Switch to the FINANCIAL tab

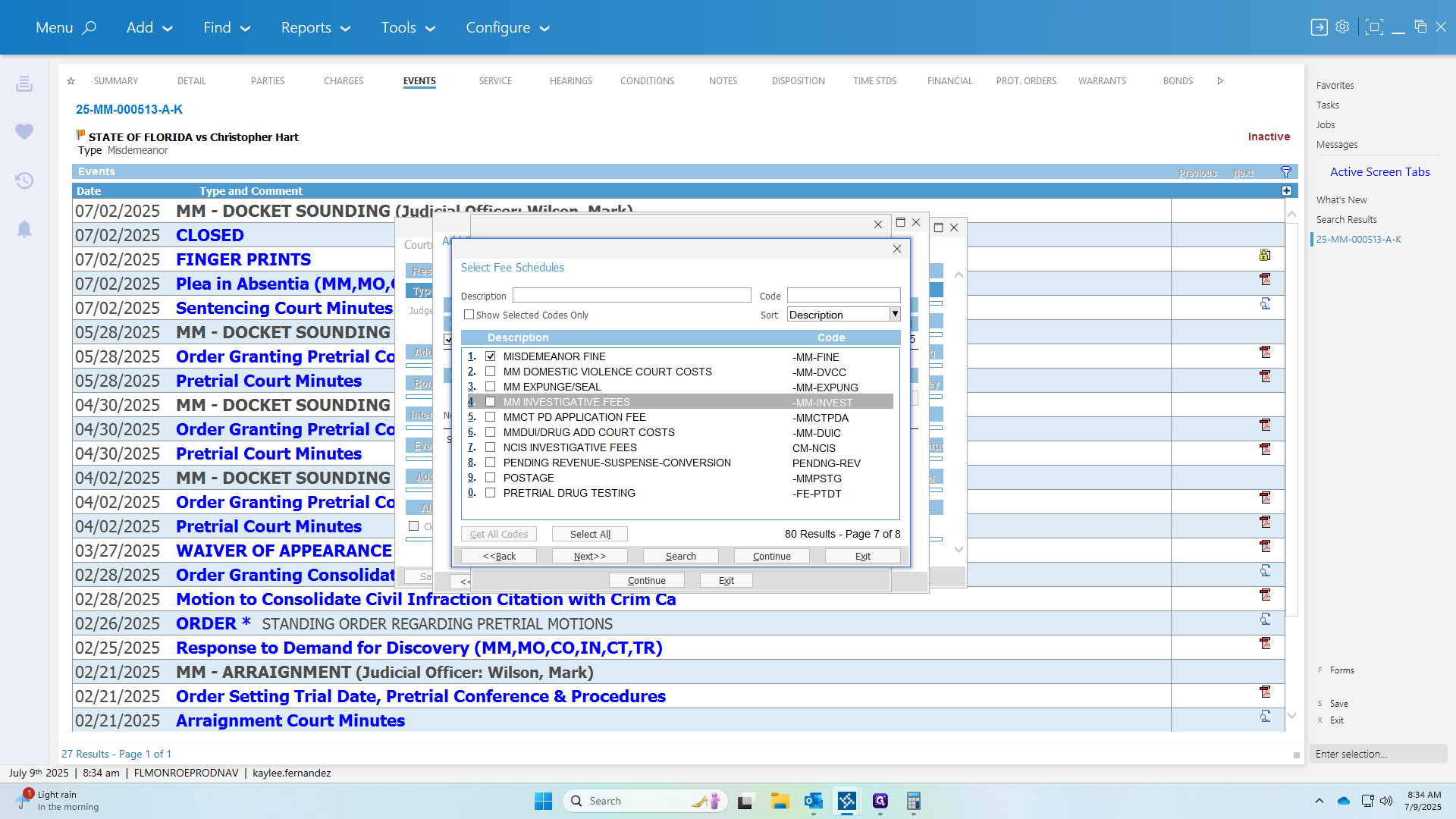pyautogui.click(x=949, y=80)
